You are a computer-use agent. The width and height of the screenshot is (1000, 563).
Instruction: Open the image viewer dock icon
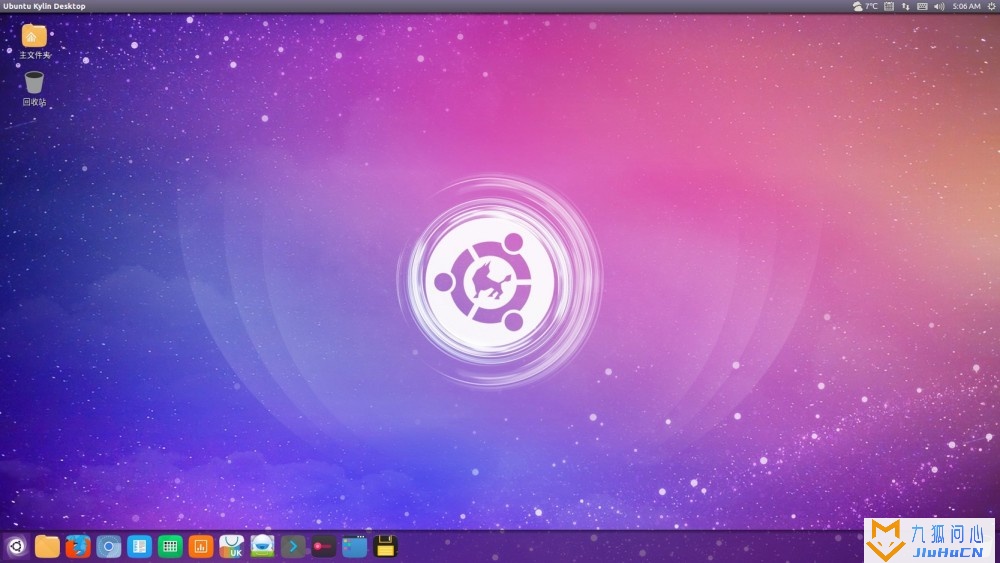[262, 546]
